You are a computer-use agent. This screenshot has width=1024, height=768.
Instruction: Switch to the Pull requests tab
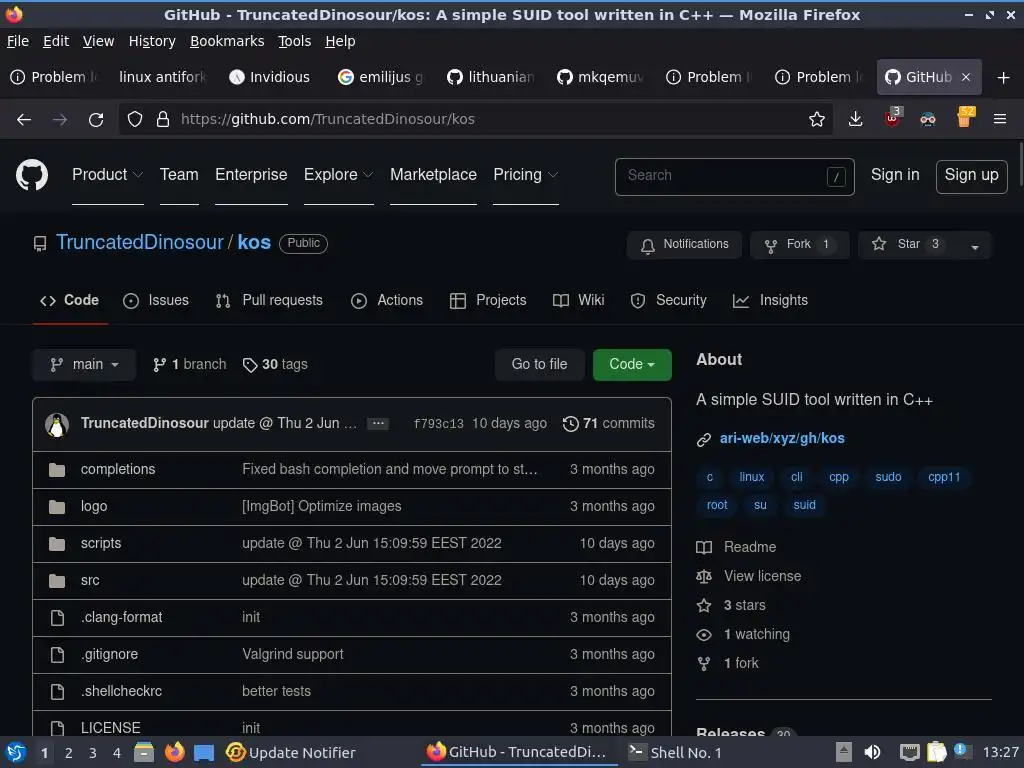269,300
